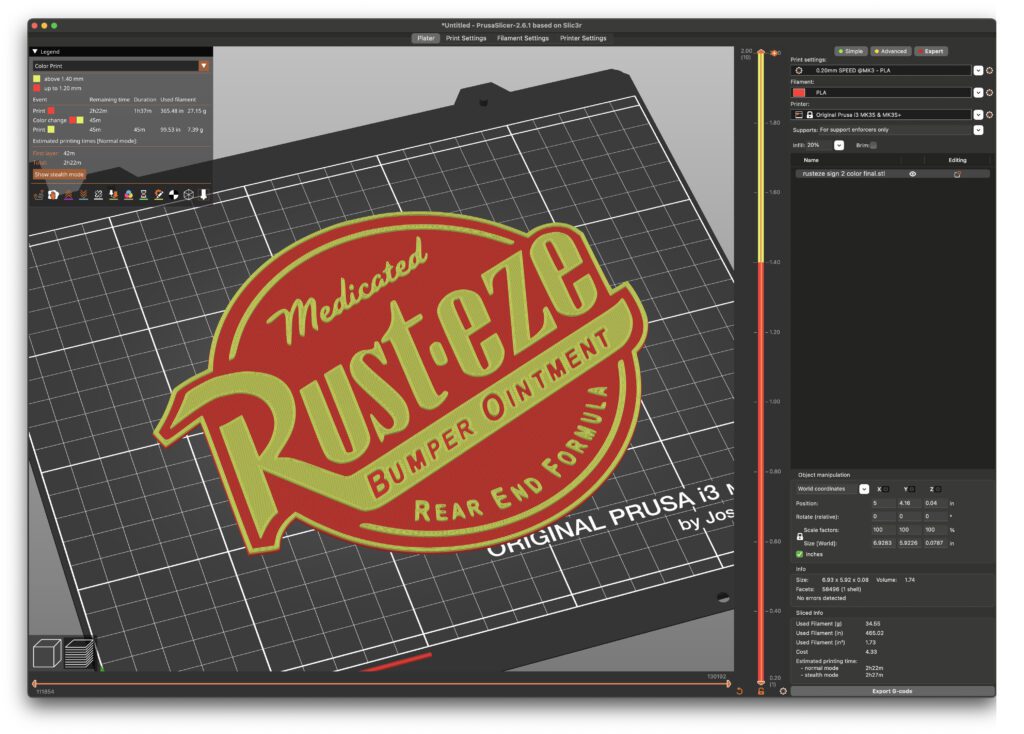1024x734 pixels.
Task: Select the Arrange objects toolbar icon
Action: [x=83, y=195]
